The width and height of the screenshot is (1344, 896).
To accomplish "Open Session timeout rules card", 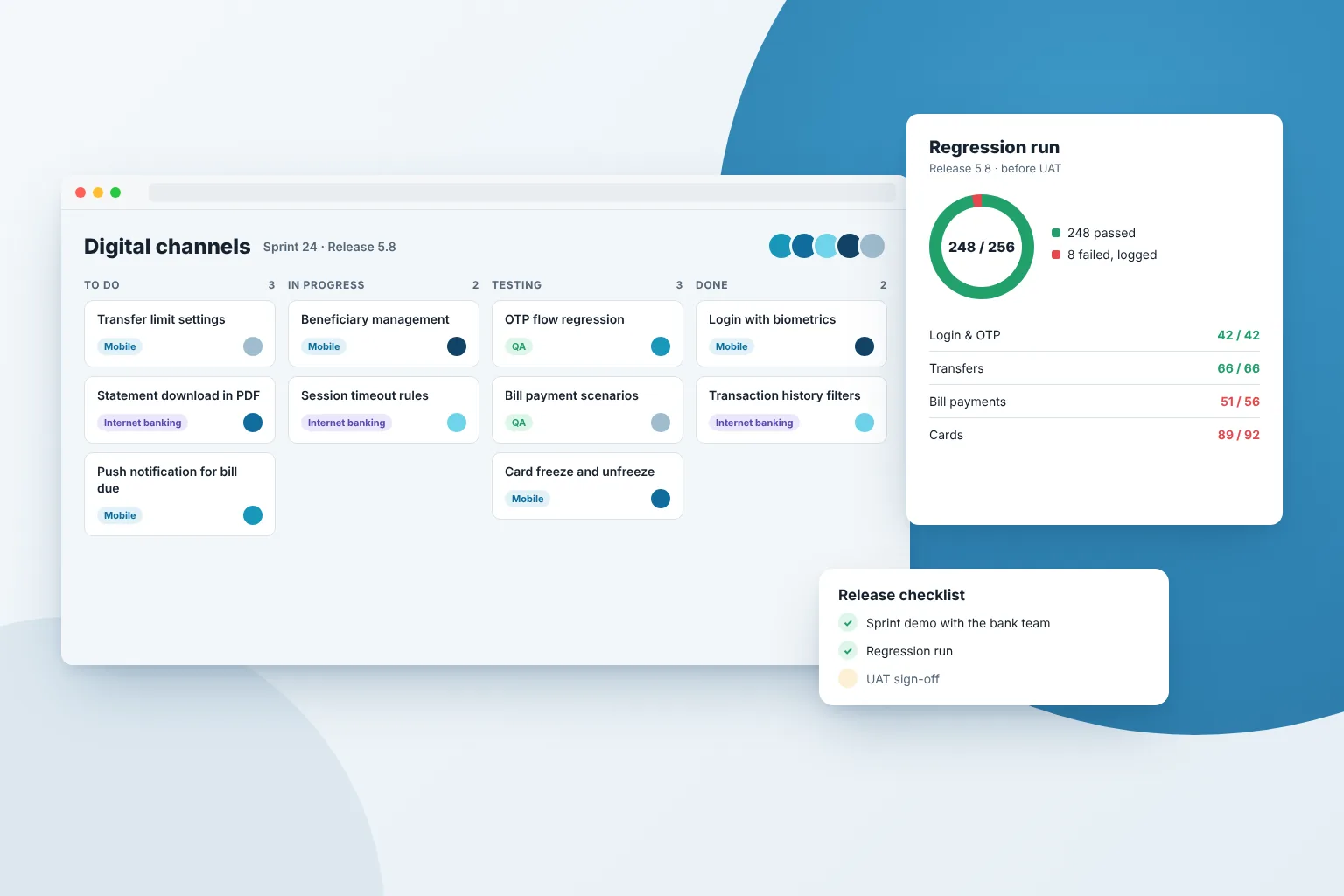I will (x=383, y=409).
